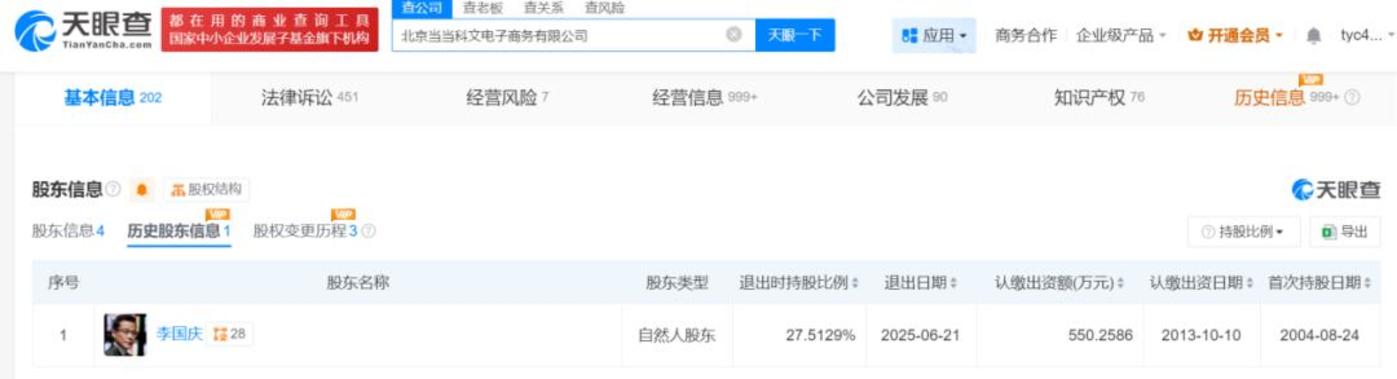The image size is (1397, 379).
Task: Click the 2004-08-24 first holding date cell
Action: pos(1319,335)
